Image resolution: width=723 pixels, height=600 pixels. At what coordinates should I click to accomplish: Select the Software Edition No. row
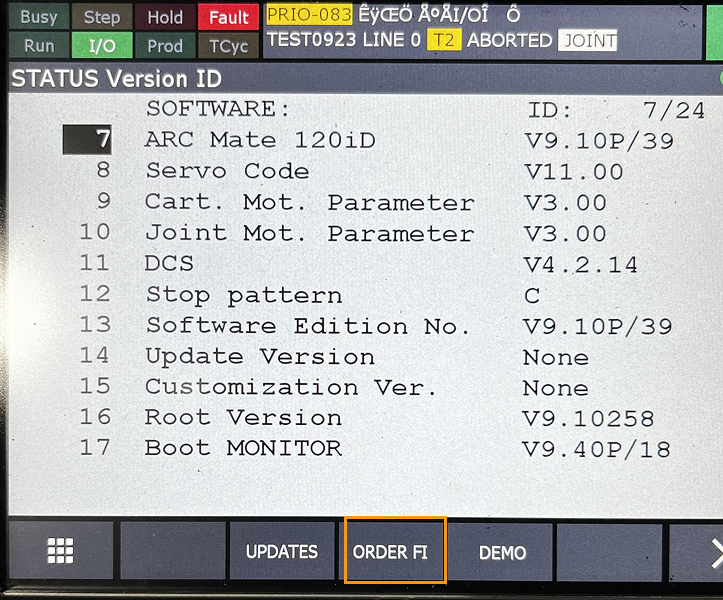(x=376, y=325)
